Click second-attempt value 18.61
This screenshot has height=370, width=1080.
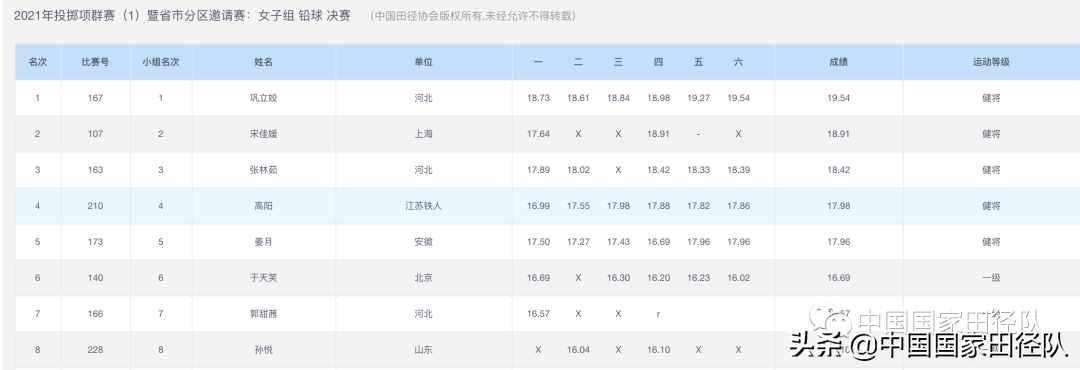coord(579,98)
